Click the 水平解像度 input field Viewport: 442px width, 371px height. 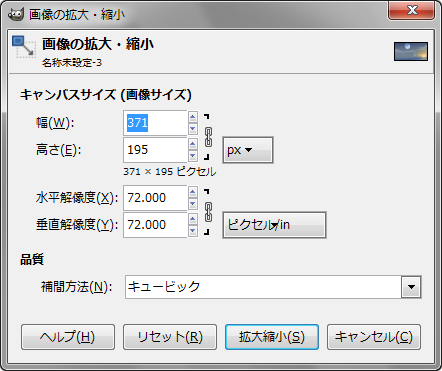[155, 198]
